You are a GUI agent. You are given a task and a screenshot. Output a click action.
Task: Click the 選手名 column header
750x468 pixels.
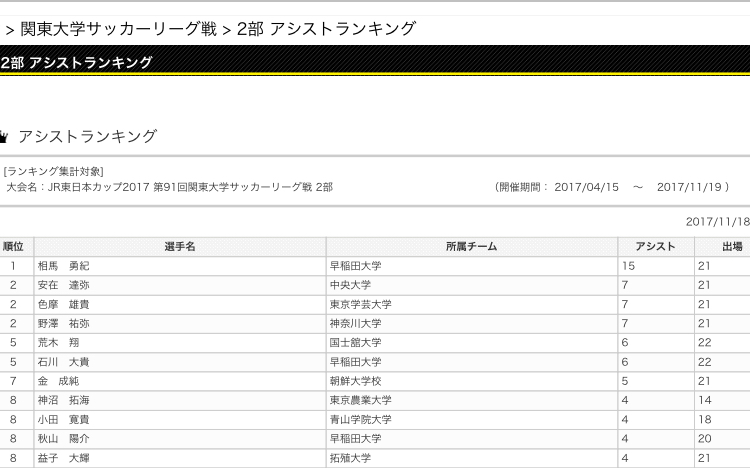click(x=180, y=247)
